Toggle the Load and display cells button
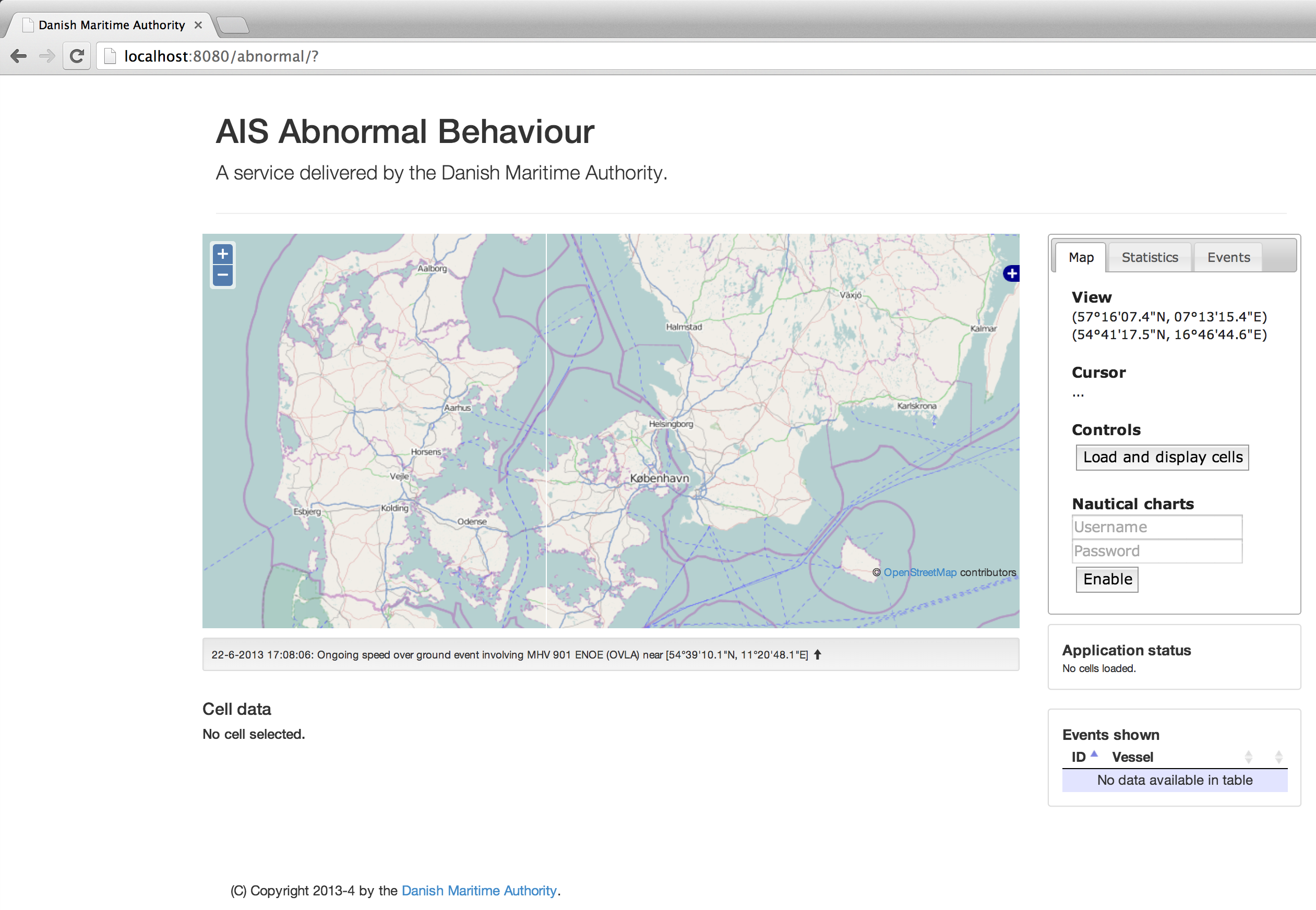The image size is (1316, 910). pyautogui.click(x=1163, y=457)
